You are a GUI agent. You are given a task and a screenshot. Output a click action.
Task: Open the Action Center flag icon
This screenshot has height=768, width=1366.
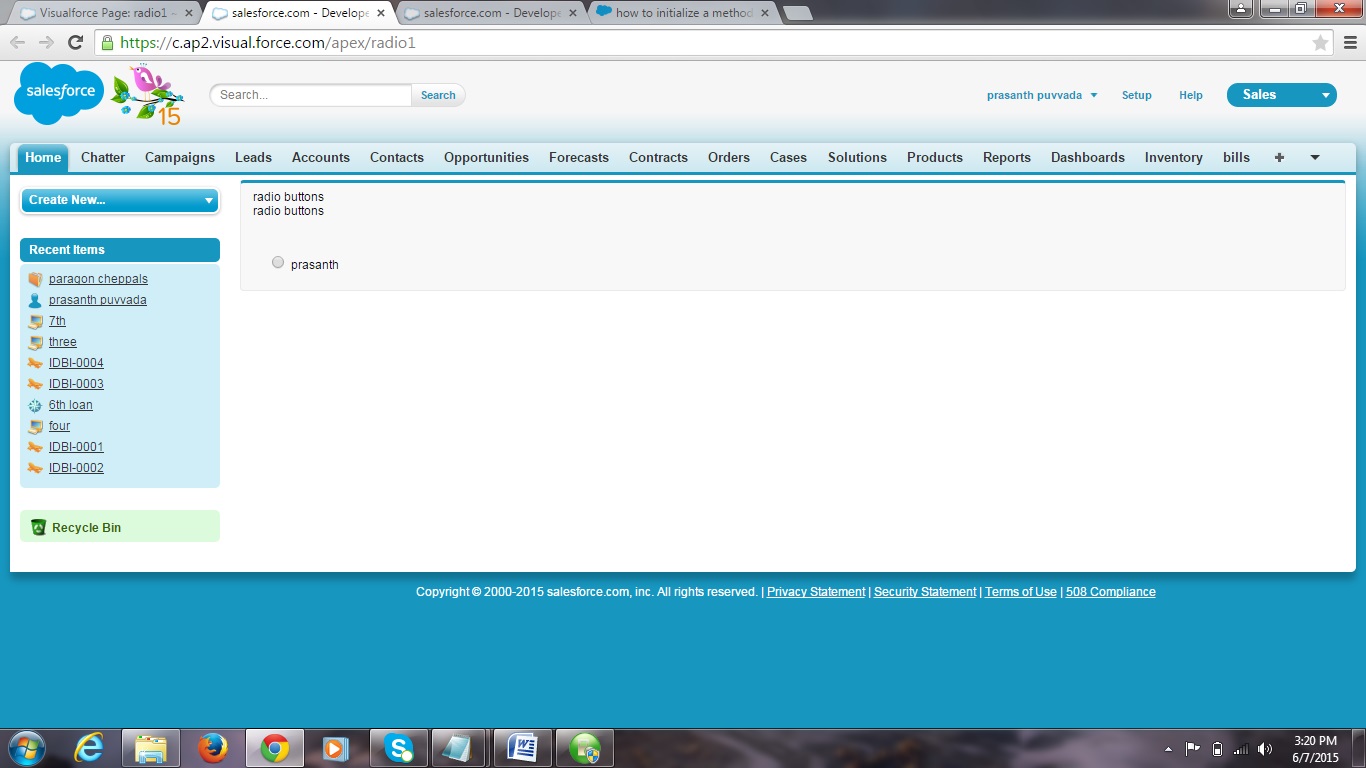1192,749
